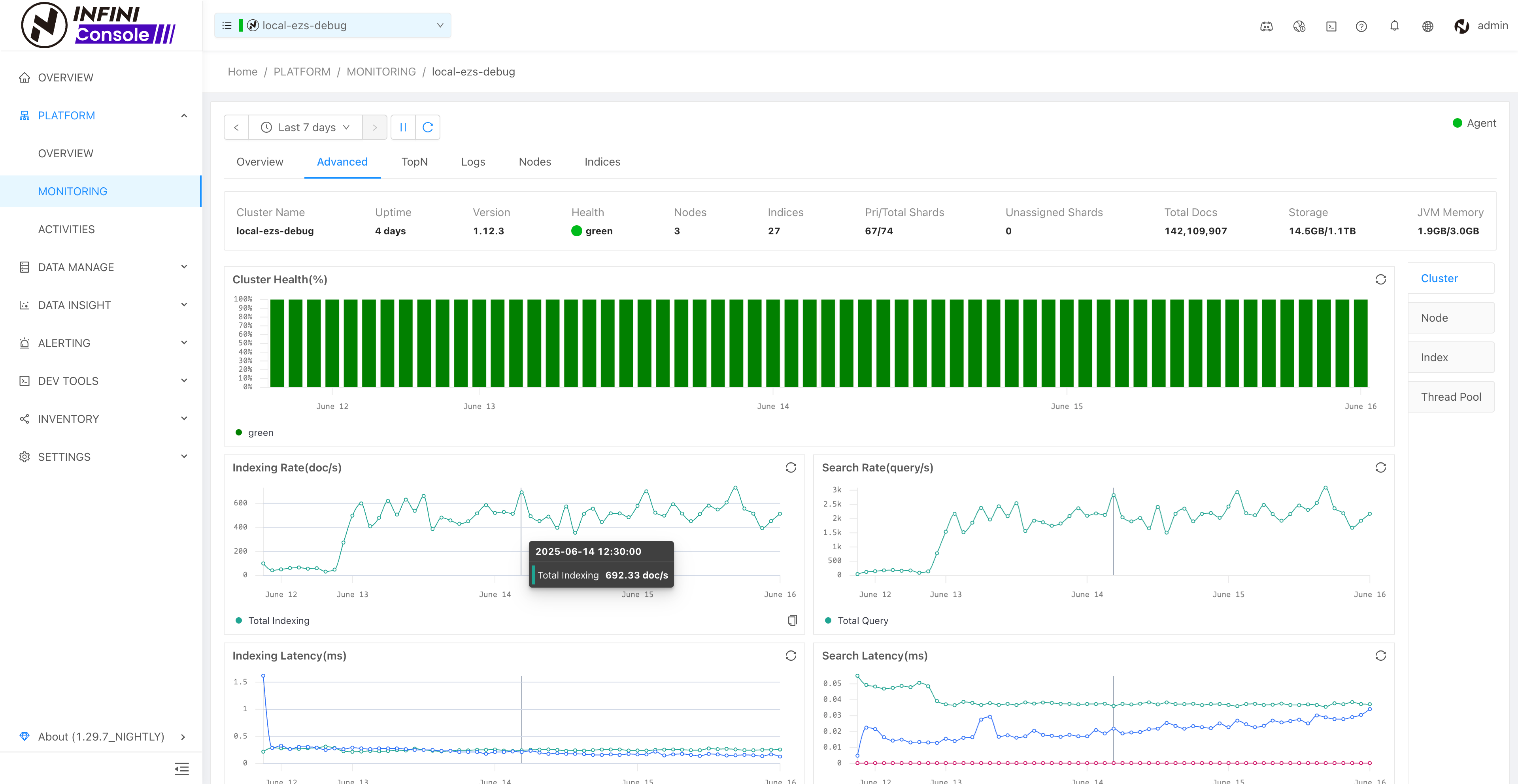Viewport: 1518px width, 784px height.
Task: Pause auto refresh of monitoring
Action: (403, 127)
